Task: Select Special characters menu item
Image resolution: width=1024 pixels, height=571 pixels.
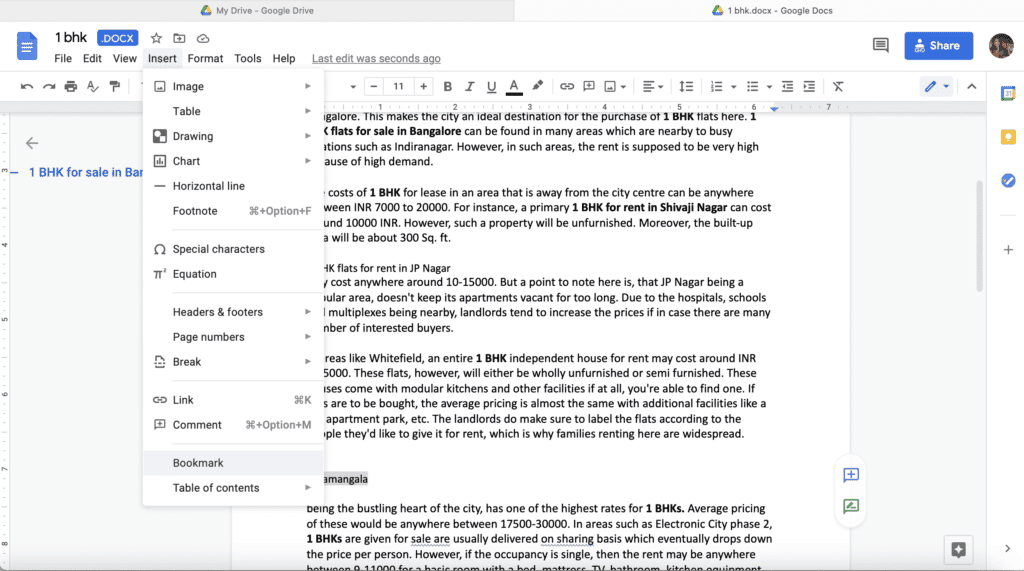Action: (233, 249)
